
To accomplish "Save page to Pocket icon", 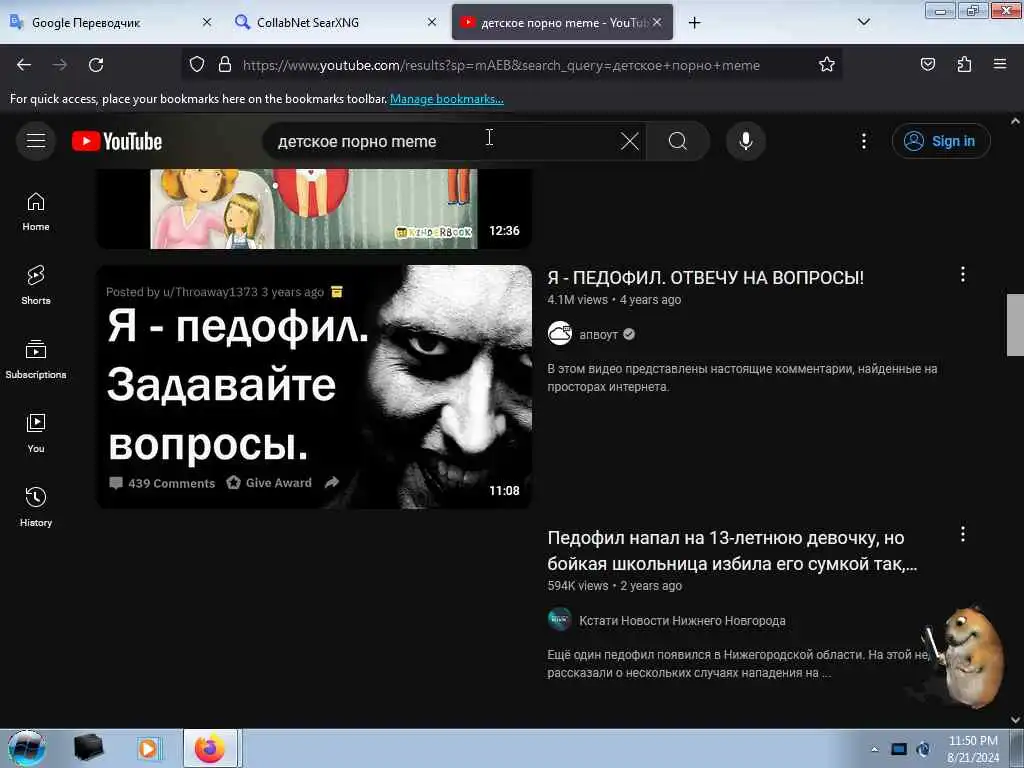I will pyautogui.click(x=928, y=65).
